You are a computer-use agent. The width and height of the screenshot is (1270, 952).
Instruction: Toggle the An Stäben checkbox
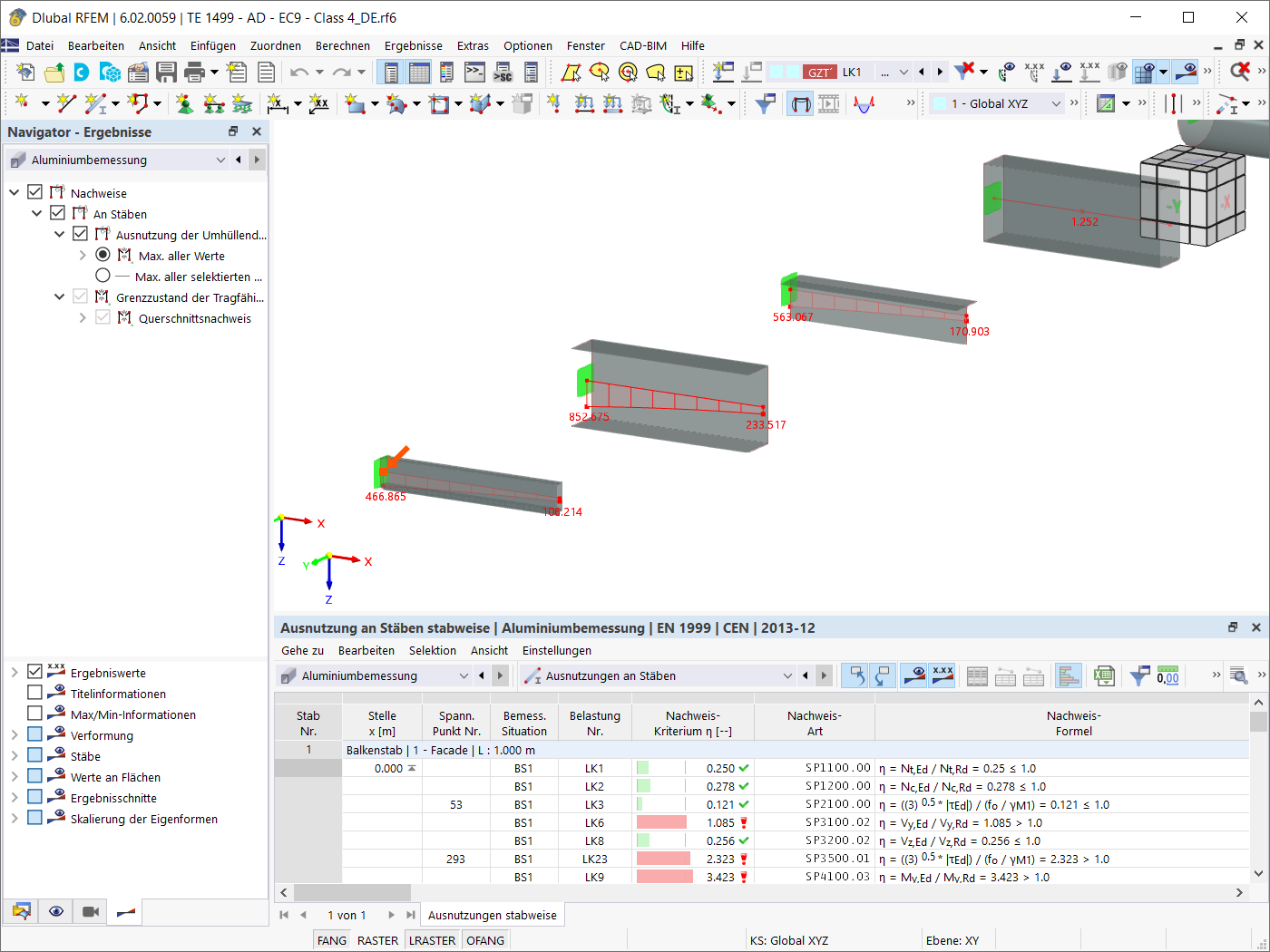click(58, 213)
